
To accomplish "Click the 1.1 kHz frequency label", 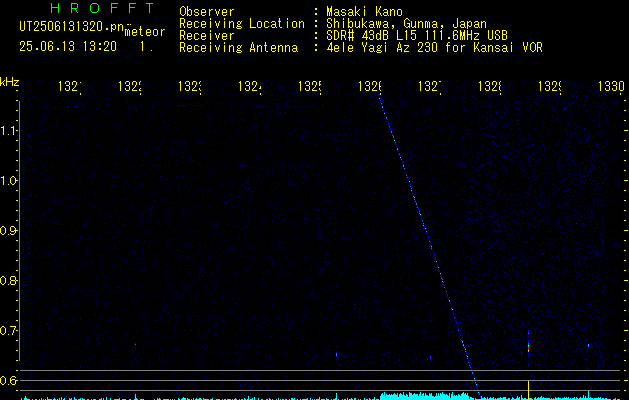I will (x=8, y=131).
